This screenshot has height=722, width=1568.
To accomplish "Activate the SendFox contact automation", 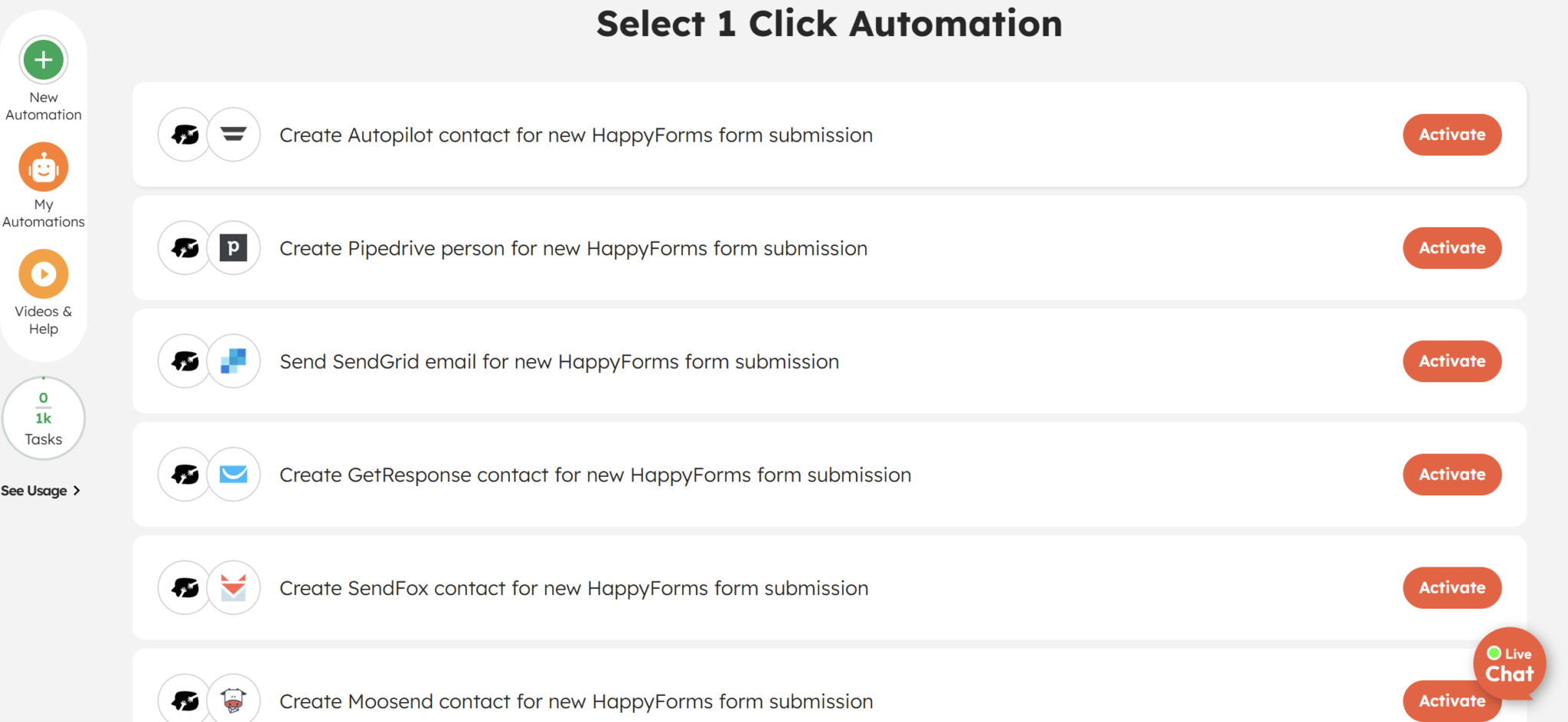I will pos(1452,587).
